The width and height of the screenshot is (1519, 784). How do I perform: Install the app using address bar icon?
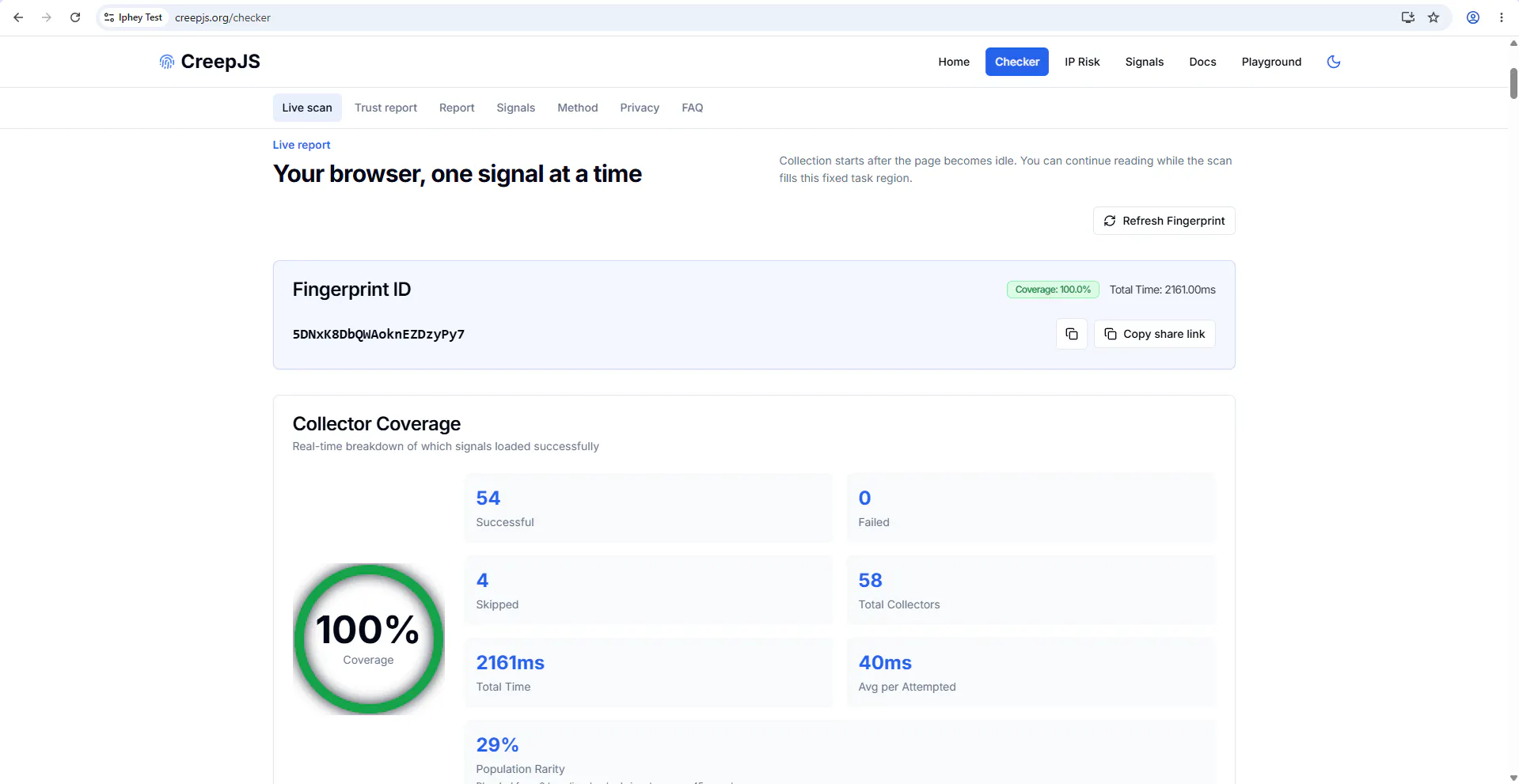click(x=1407, y=17)
